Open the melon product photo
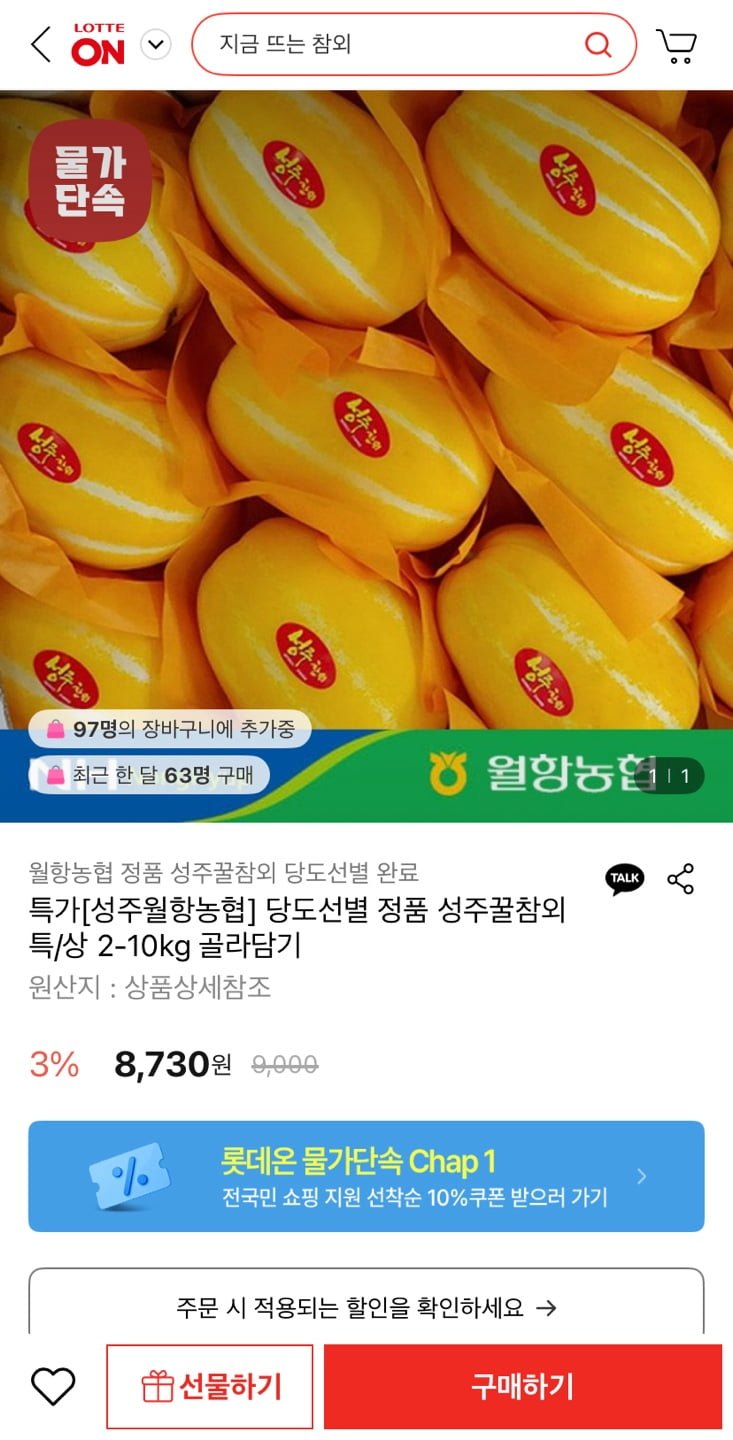Viewport: 733px width, 1440px height. pos(366,456)
